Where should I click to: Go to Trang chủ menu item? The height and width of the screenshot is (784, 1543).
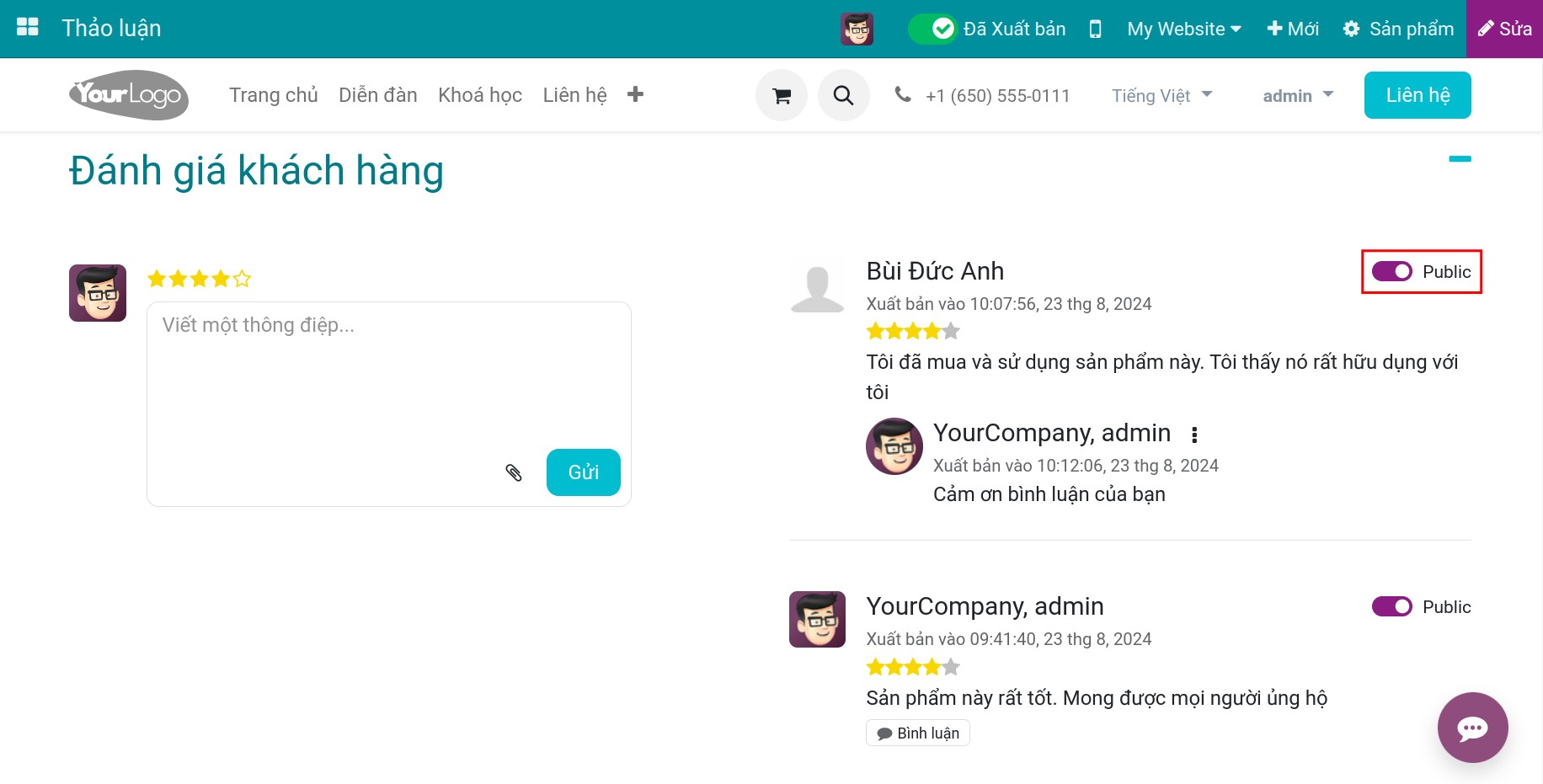pos(274,95)
